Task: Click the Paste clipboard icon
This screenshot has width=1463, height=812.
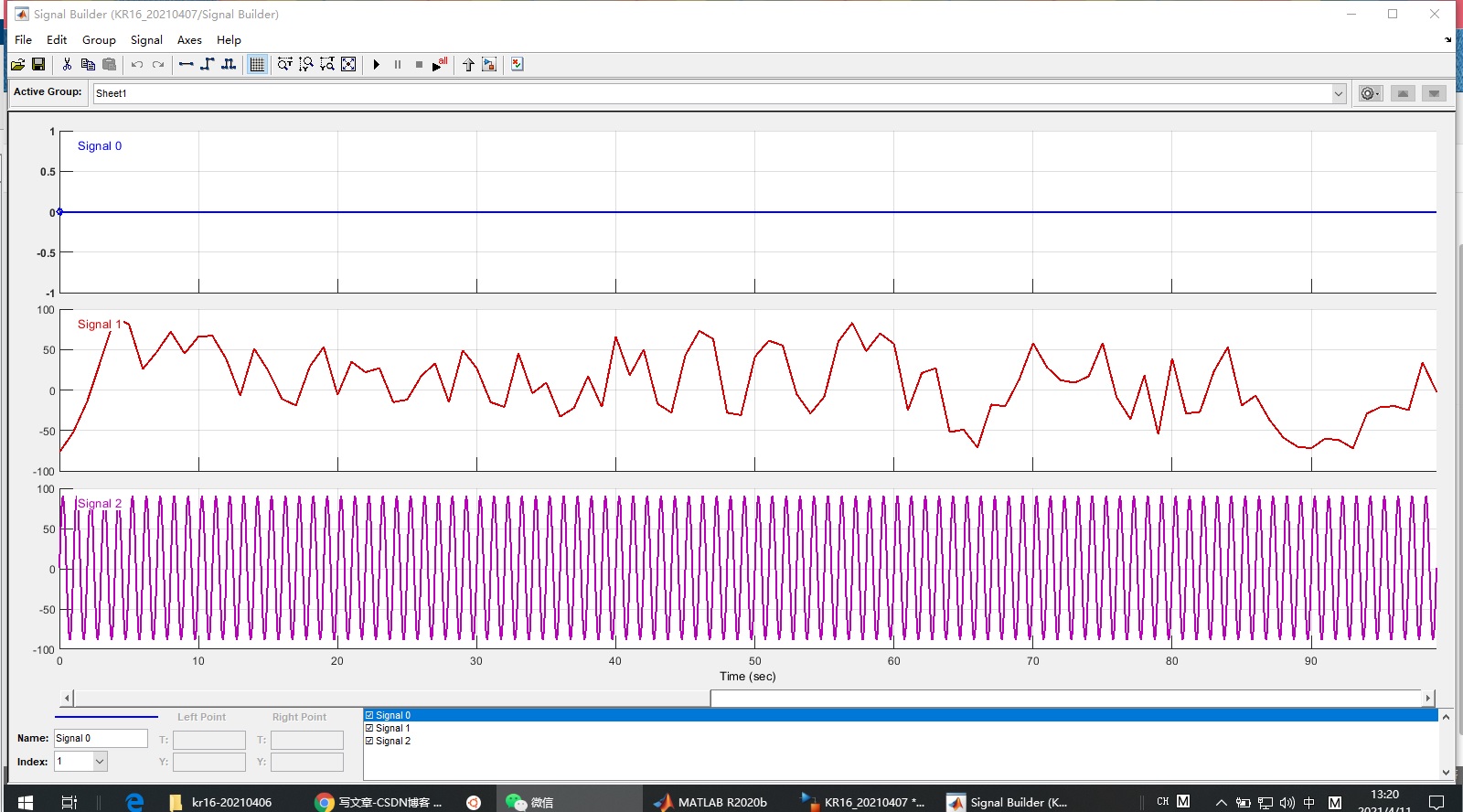Action: pos(109,64)
